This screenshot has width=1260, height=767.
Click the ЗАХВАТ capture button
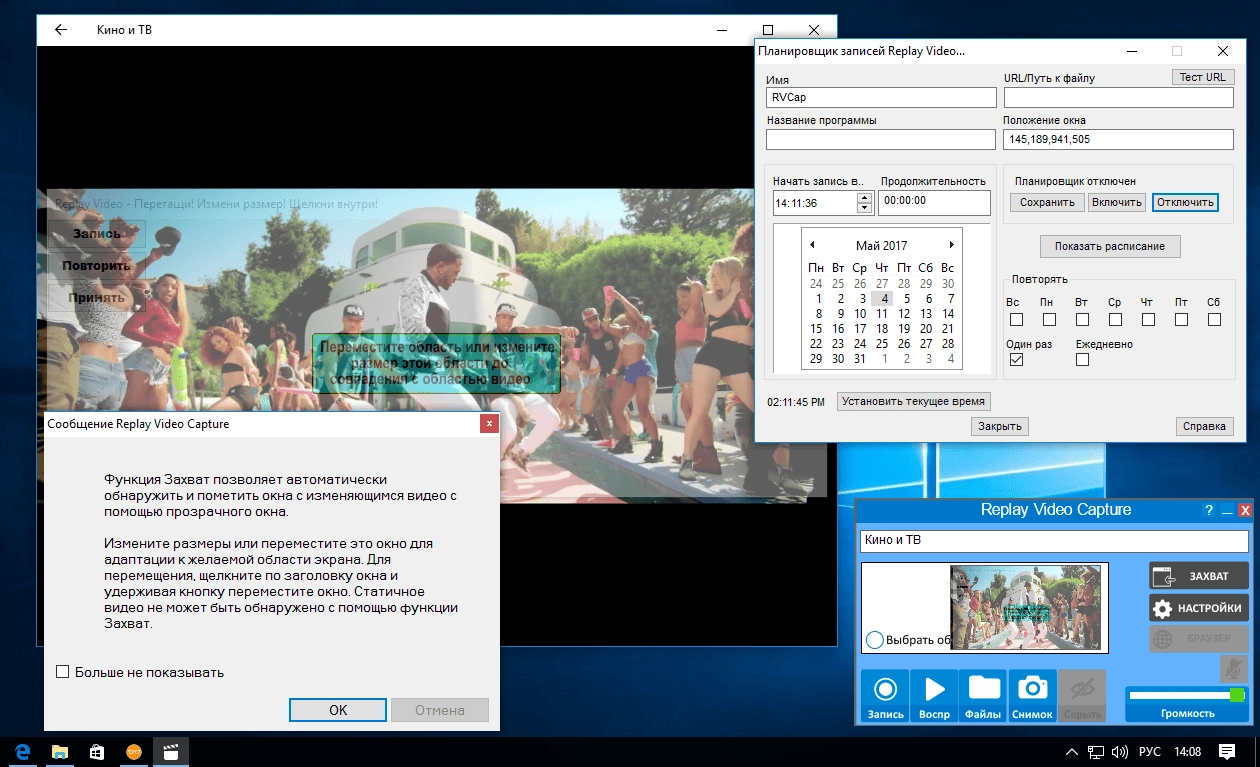click(x=1198, y=576)
